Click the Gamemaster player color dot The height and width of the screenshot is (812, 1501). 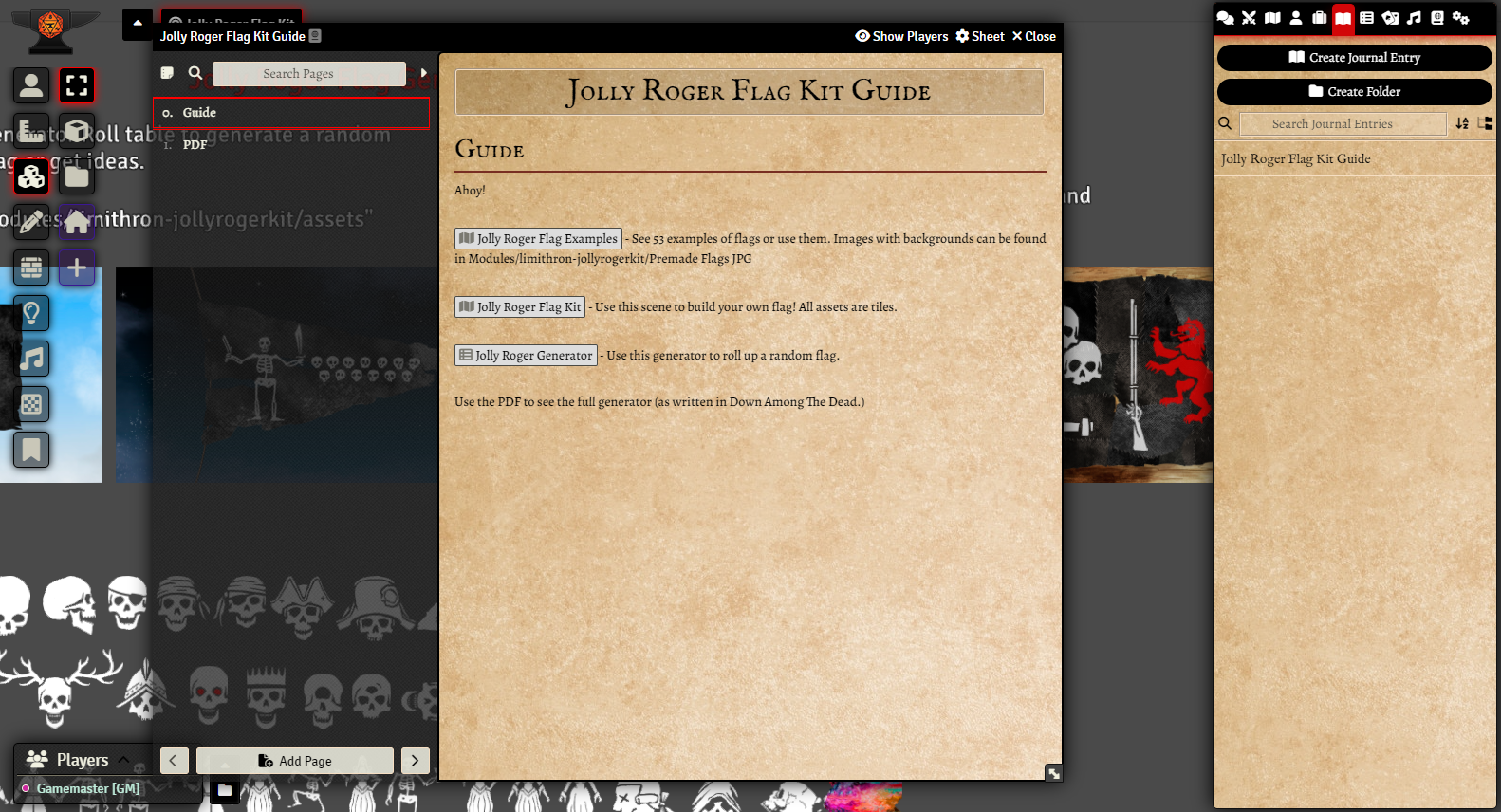(x=26, y=788)
